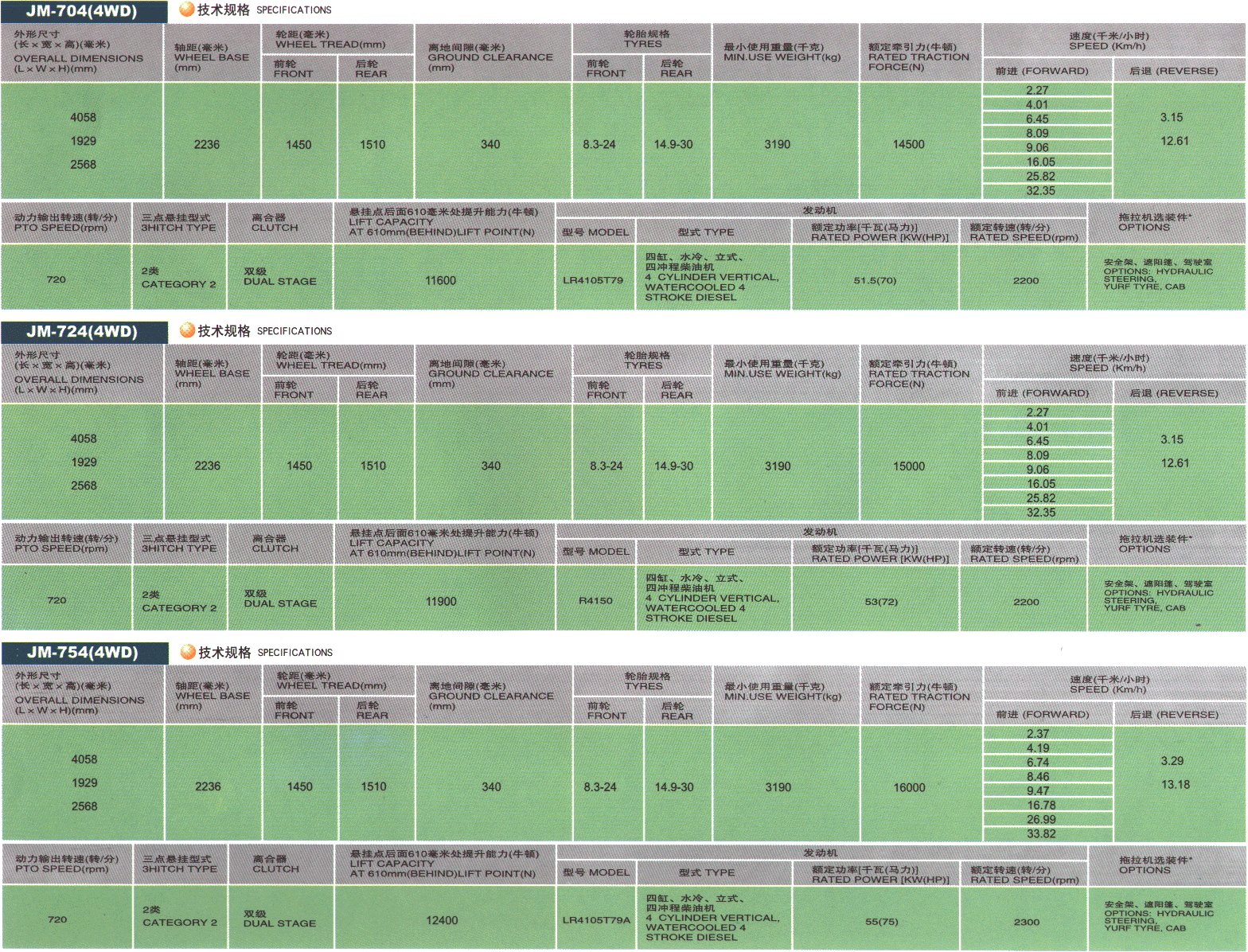Click rated speed 2200 in JM-704 table
The image size is (1248, 952).
[1026, 280]
